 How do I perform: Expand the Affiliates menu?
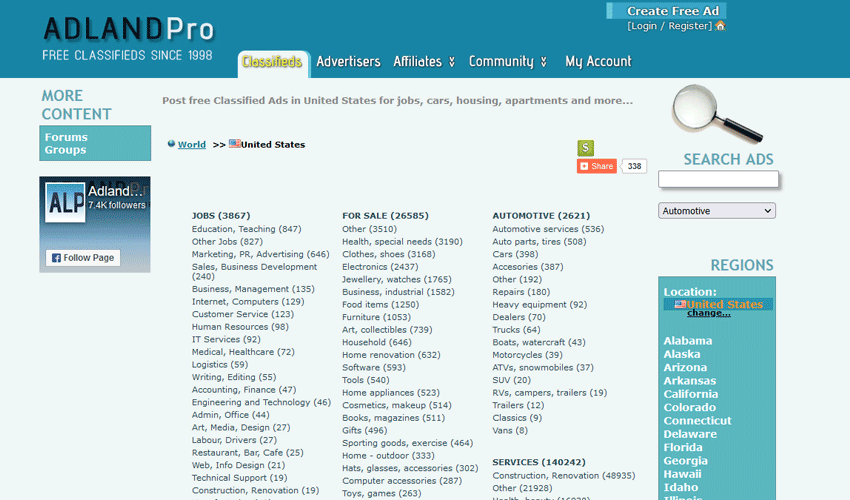[x=424, y=62]
